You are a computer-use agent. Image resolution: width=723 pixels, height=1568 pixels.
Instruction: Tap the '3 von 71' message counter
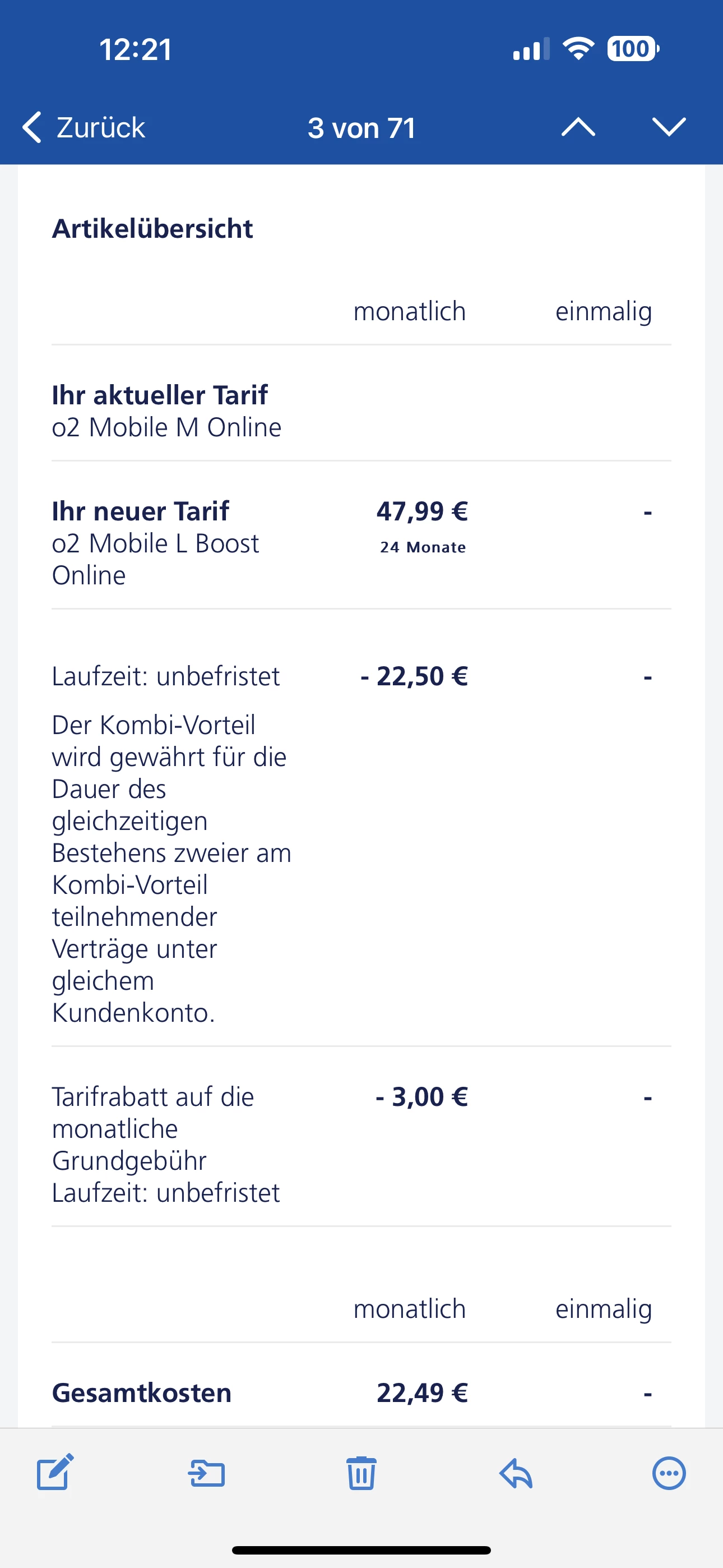click(361, 128)
